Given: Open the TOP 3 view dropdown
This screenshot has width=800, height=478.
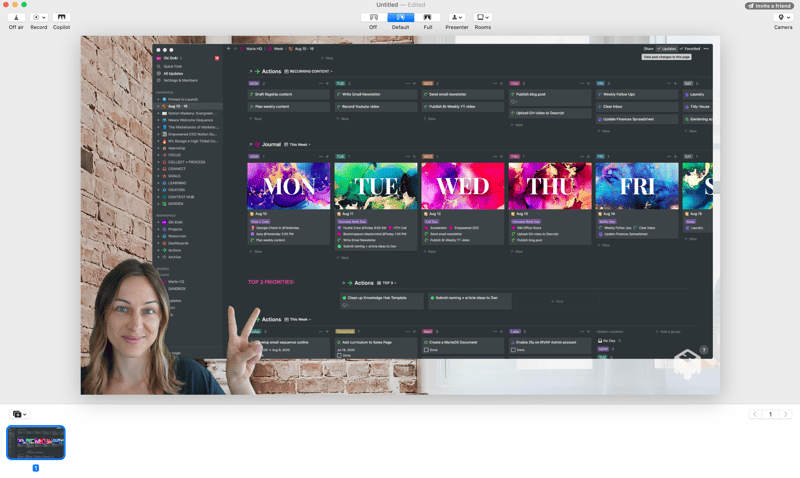Looking at the screenshot, I should 387,283.
